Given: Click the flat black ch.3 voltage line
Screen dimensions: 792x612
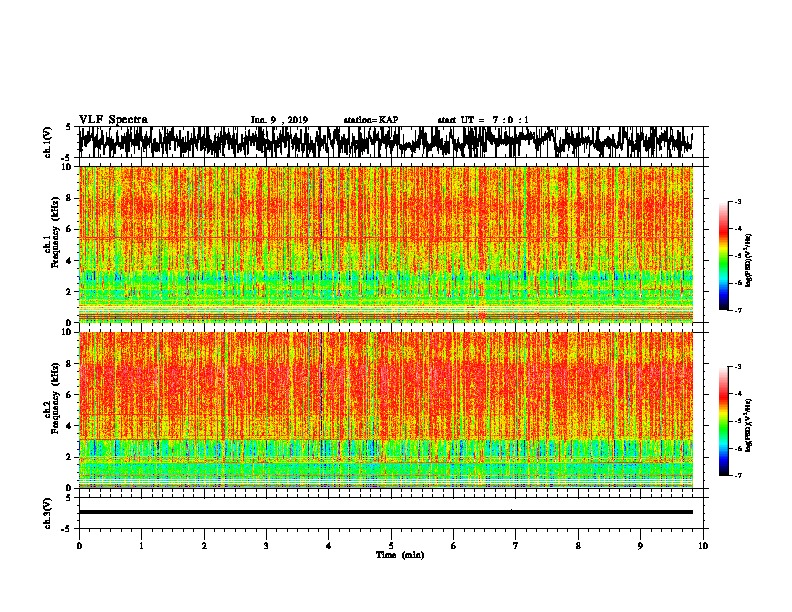Looking at the screenshot, I should coord(385,512).
